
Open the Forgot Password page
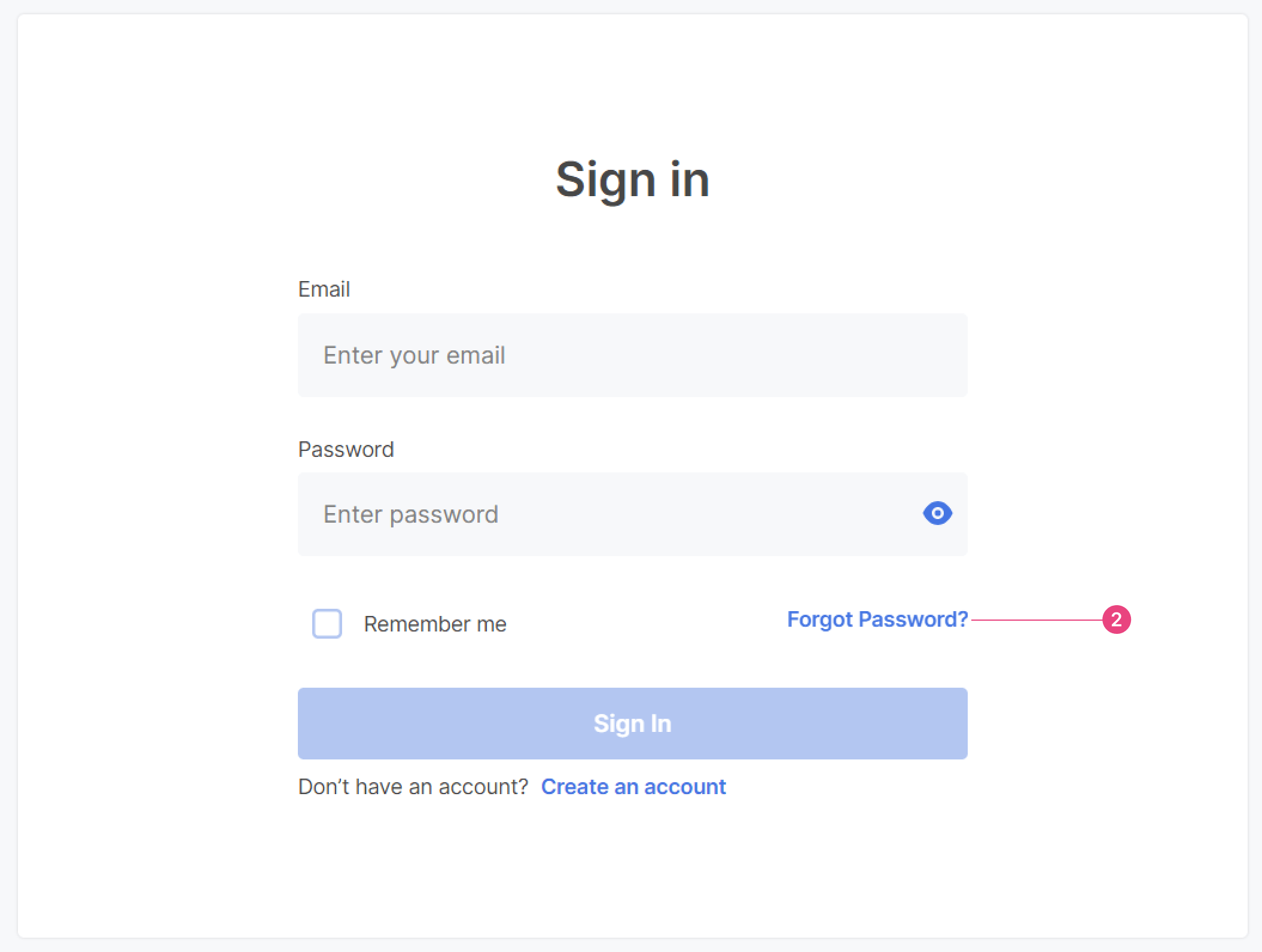point(877,620)
